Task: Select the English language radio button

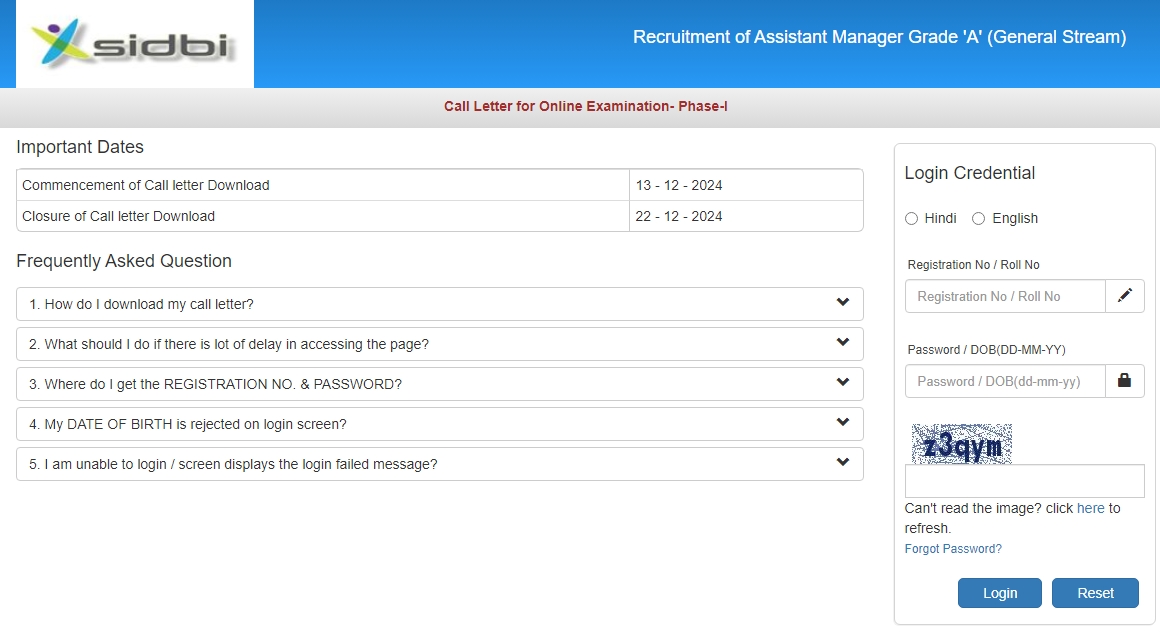Action: point(979,219)
